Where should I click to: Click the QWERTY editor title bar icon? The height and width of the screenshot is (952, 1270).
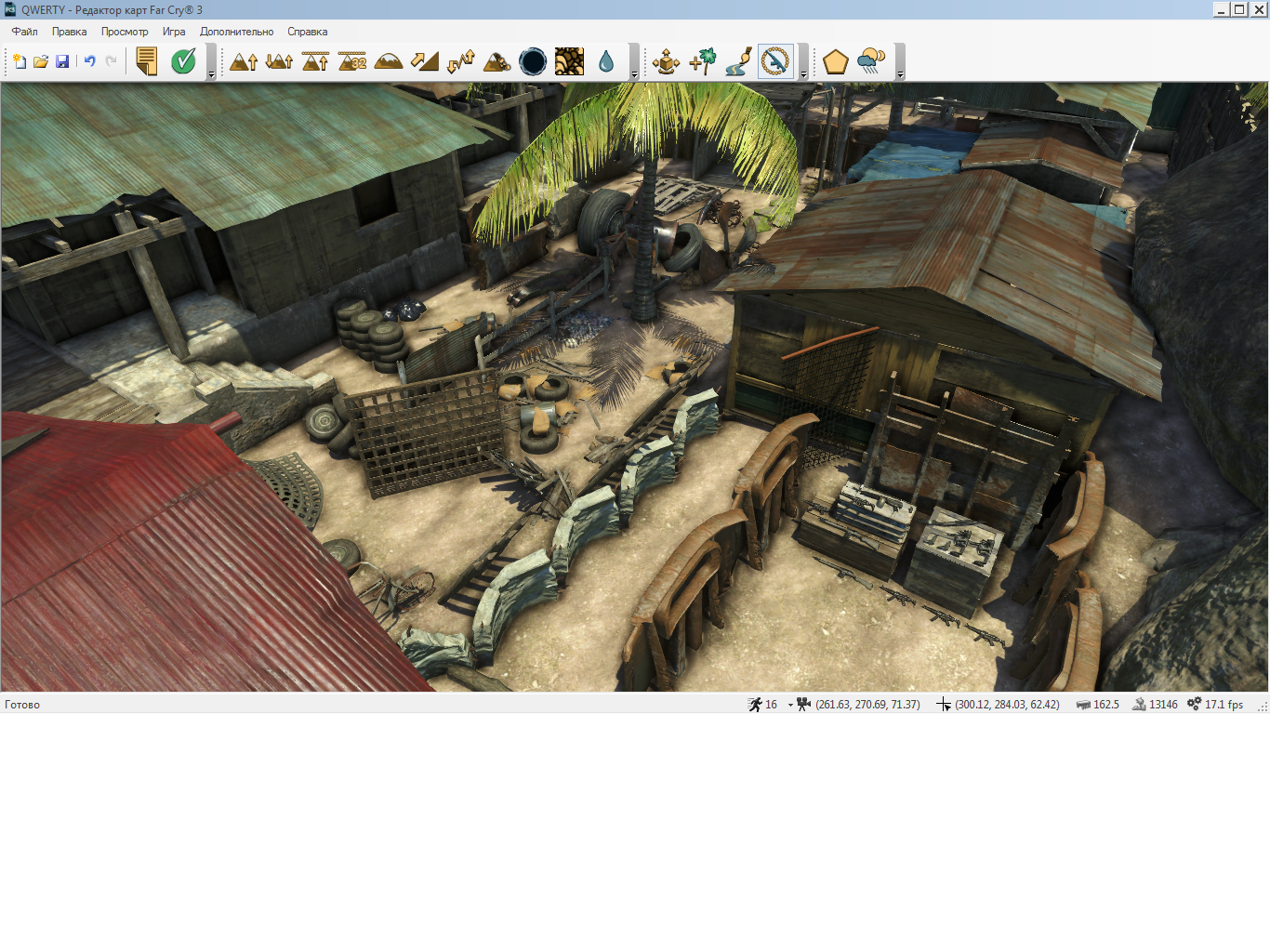10,9
